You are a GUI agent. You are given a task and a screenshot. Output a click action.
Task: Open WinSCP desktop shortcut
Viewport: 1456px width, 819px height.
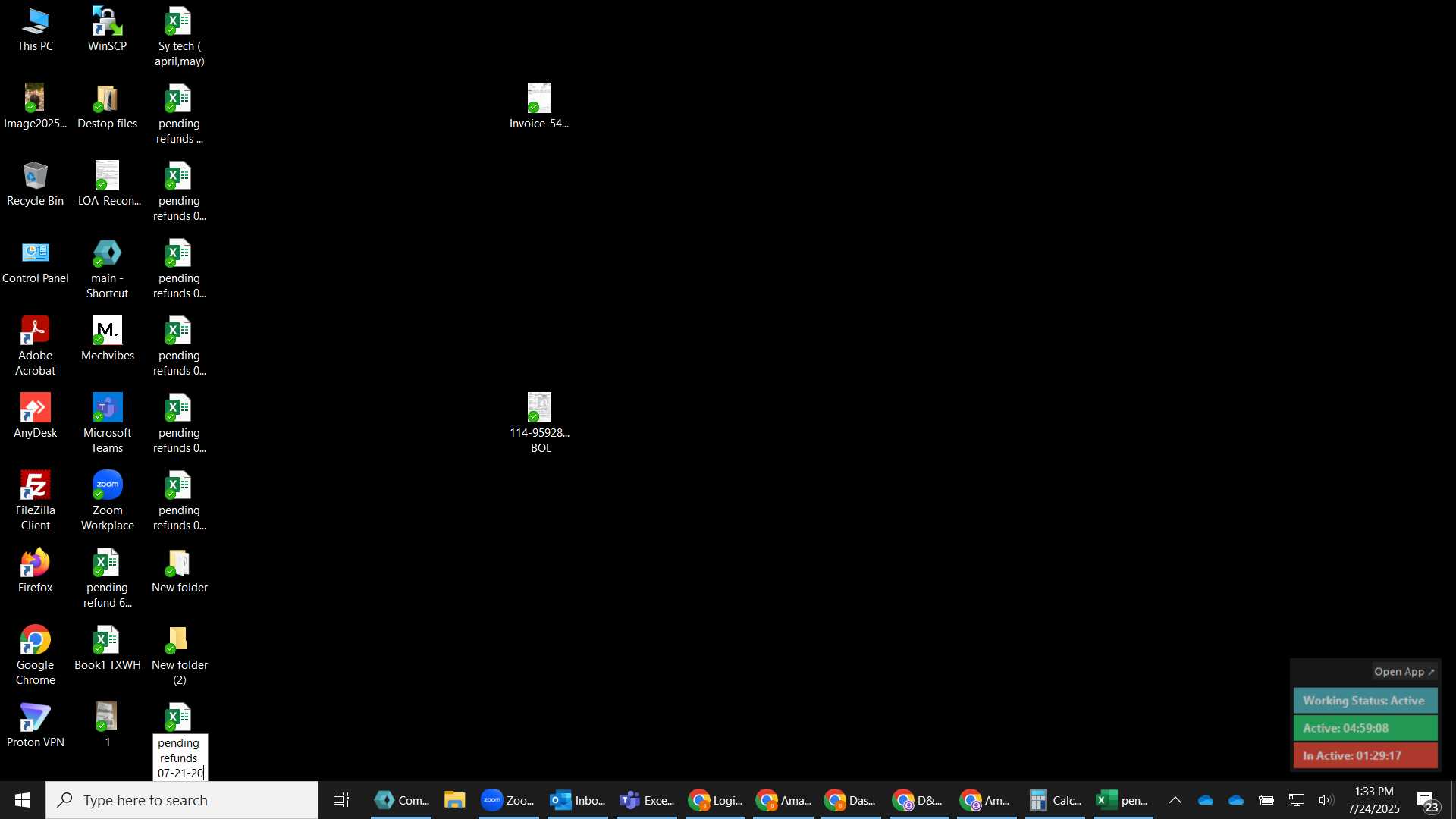tap(107, 30)
